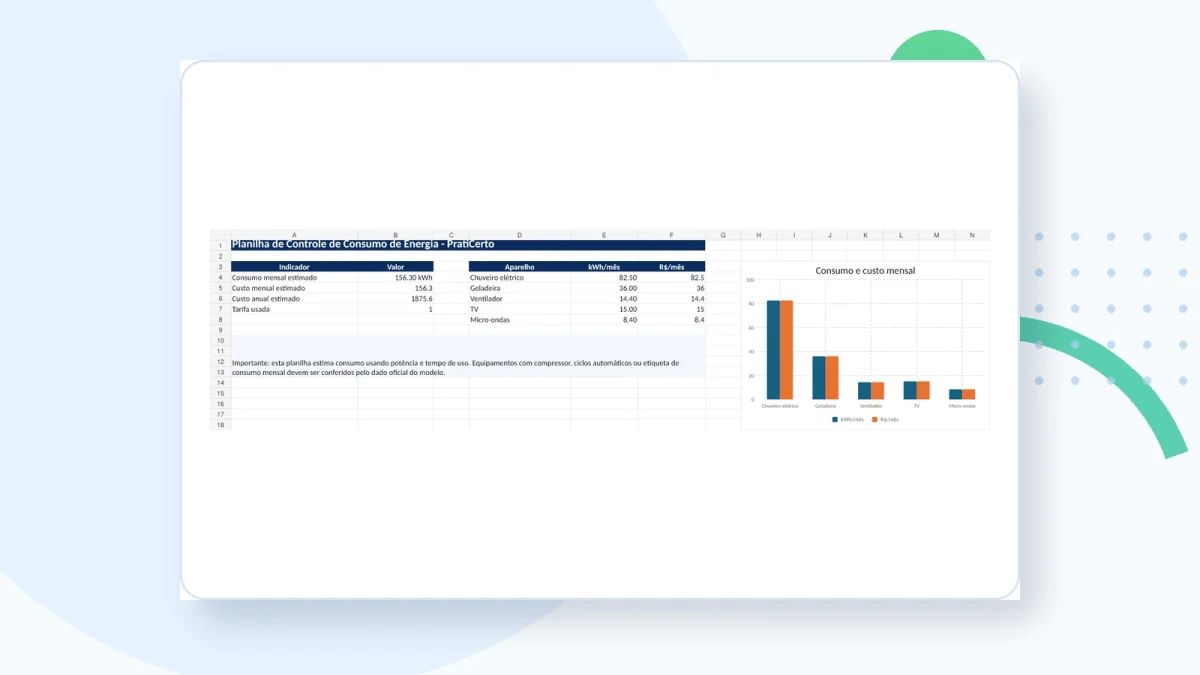This screenshot has width=1200, height=675.
Task: Select the 'Geladeira' table cell
Action: pyautogui.click(x=520, y=288)
